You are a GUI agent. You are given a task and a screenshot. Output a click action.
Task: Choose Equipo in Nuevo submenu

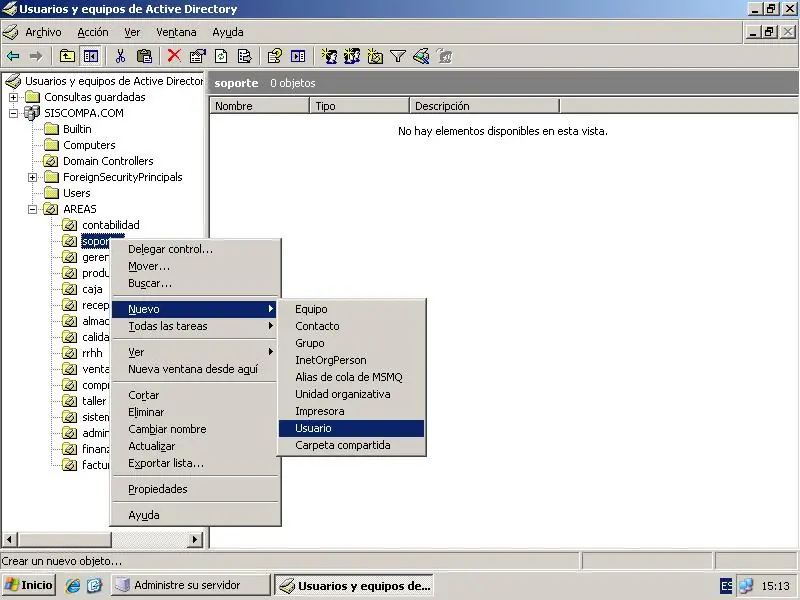(352, 309)
